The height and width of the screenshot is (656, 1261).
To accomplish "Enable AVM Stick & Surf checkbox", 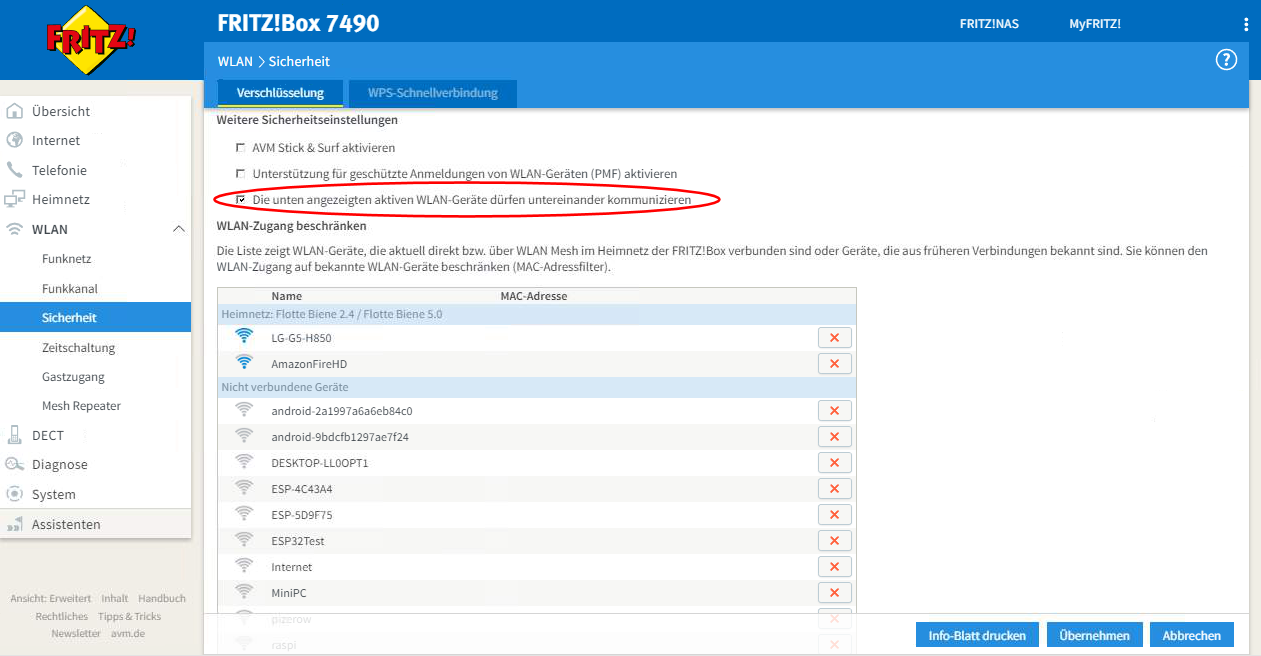I will [240, 148].
